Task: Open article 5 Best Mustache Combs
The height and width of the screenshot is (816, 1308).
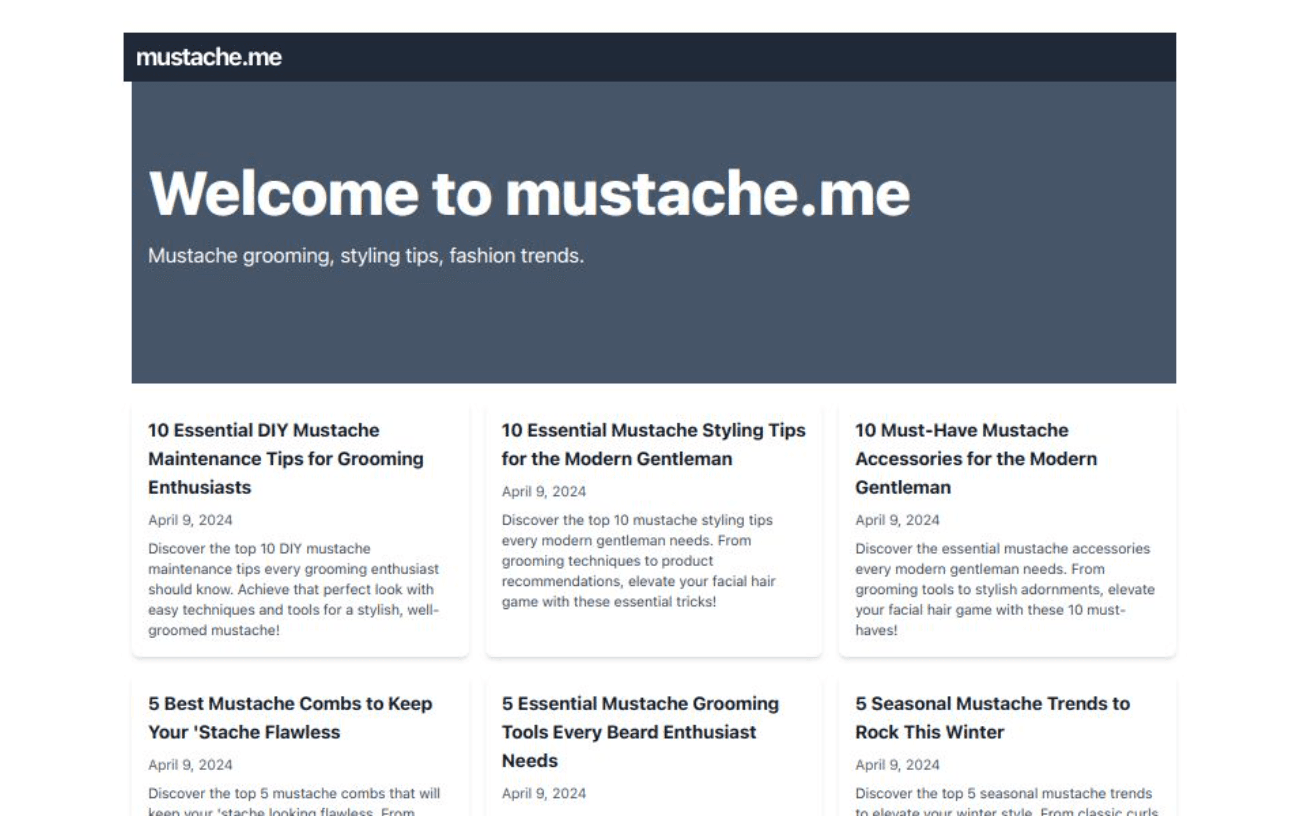Action: 290,717
